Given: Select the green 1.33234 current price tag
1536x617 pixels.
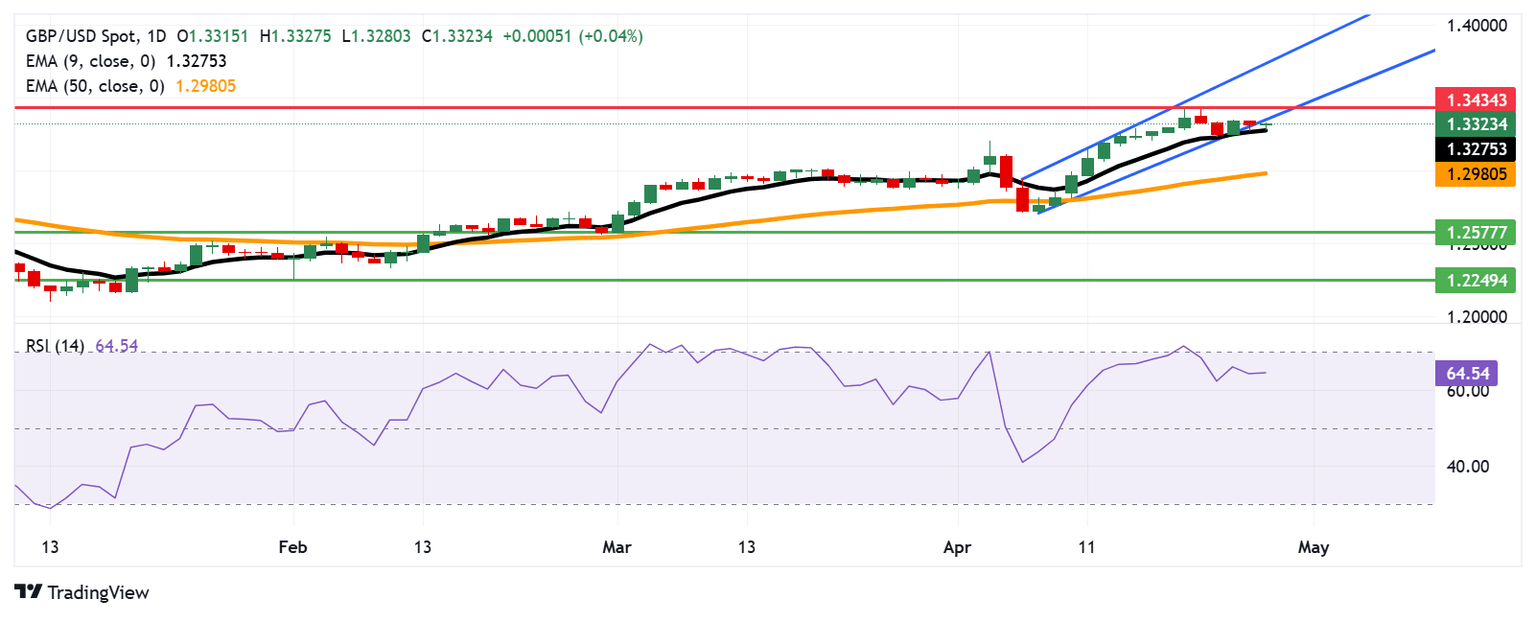Looking at the screenshot, I should click(x=1476, y=124).
